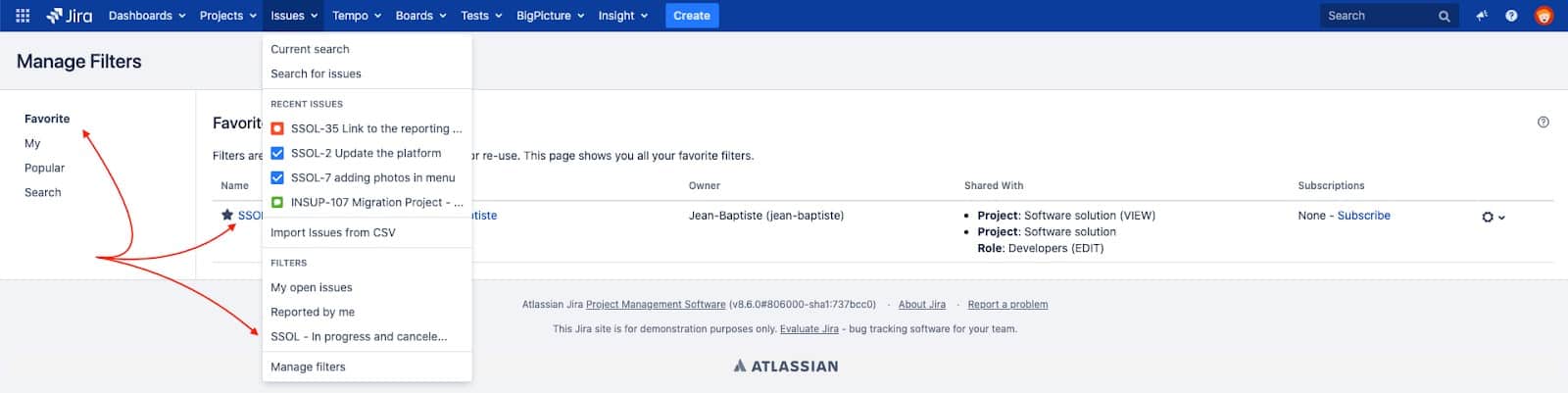Open the Atlassian footer logo
1568x393 pixels.
(x=786, y=367)
